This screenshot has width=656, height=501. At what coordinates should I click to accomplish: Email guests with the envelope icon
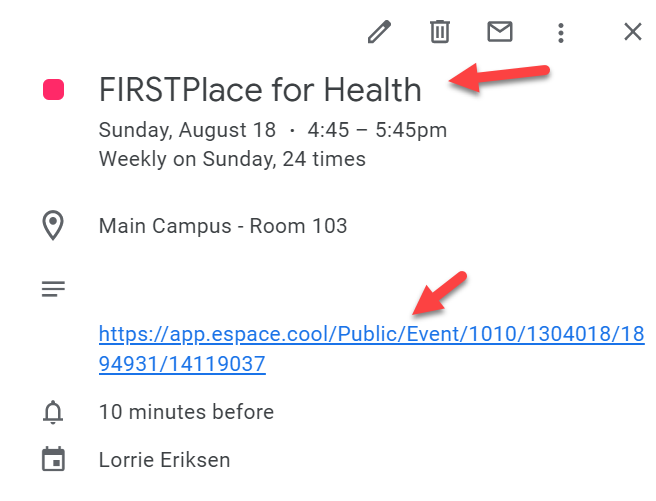500,32
